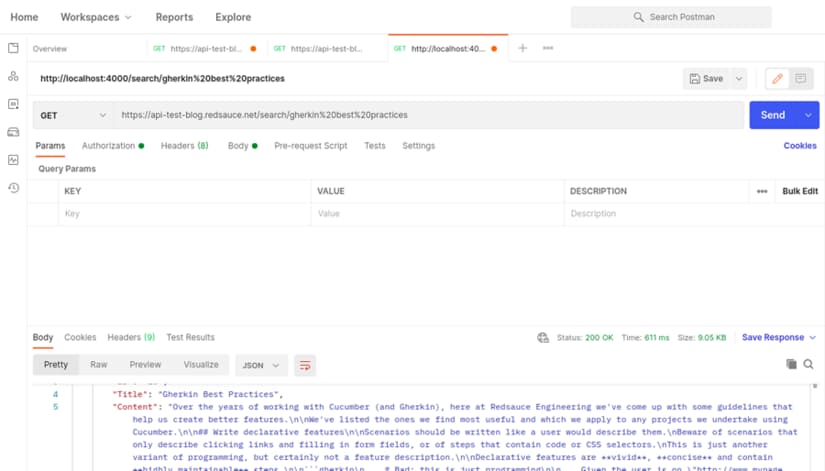Switch to response Cookies tab
This screenshot has height=471, width=825.
click(x=80, y=337)
